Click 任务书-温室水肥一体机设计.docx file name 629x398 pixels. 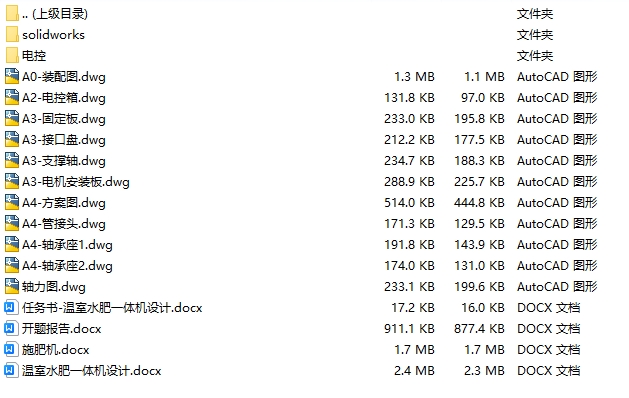click(x=112, y=308)
